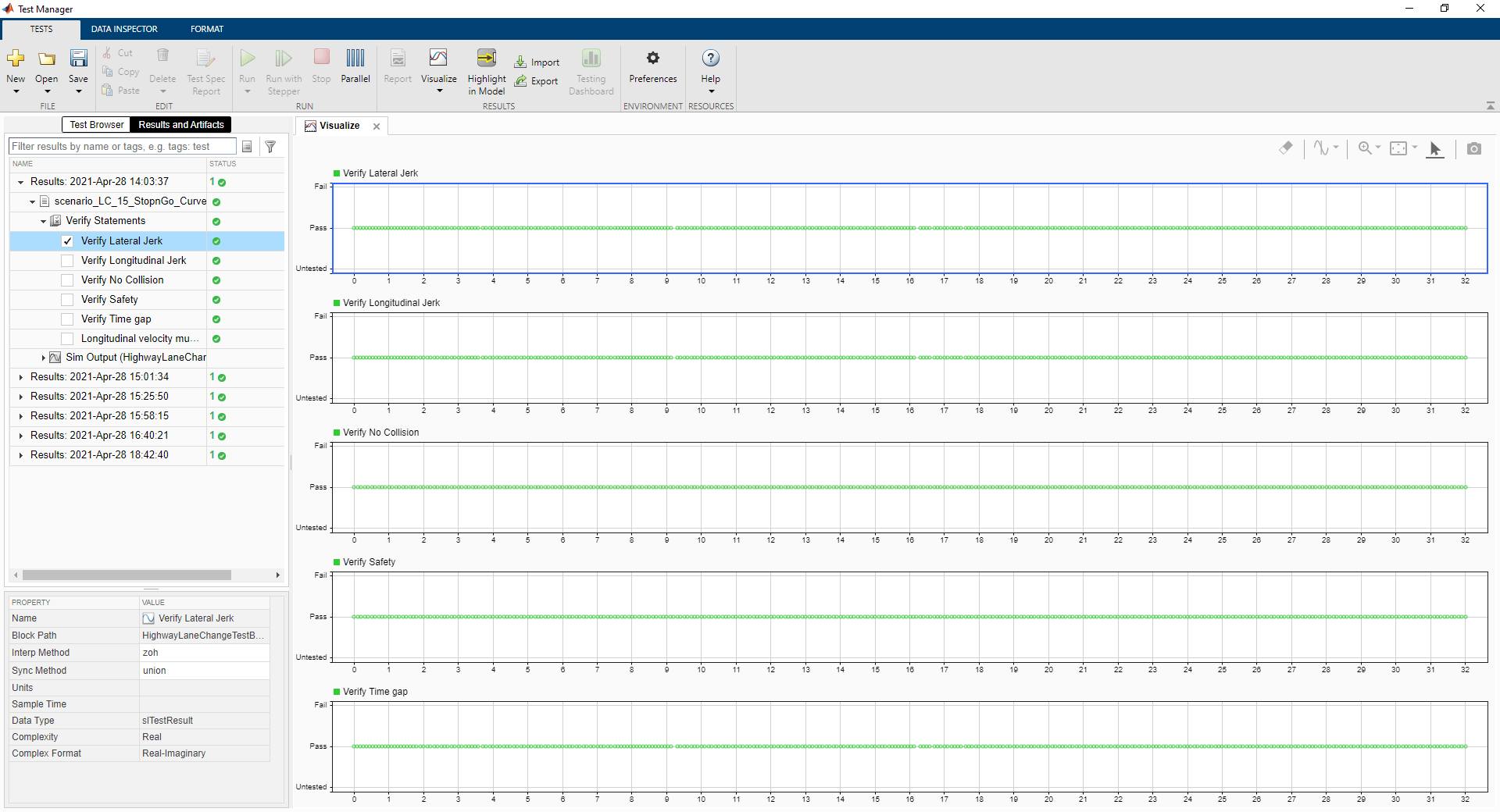
Task: Expand the Sim Output tree node
Action: pyautogui.click(x=43, y=358)
